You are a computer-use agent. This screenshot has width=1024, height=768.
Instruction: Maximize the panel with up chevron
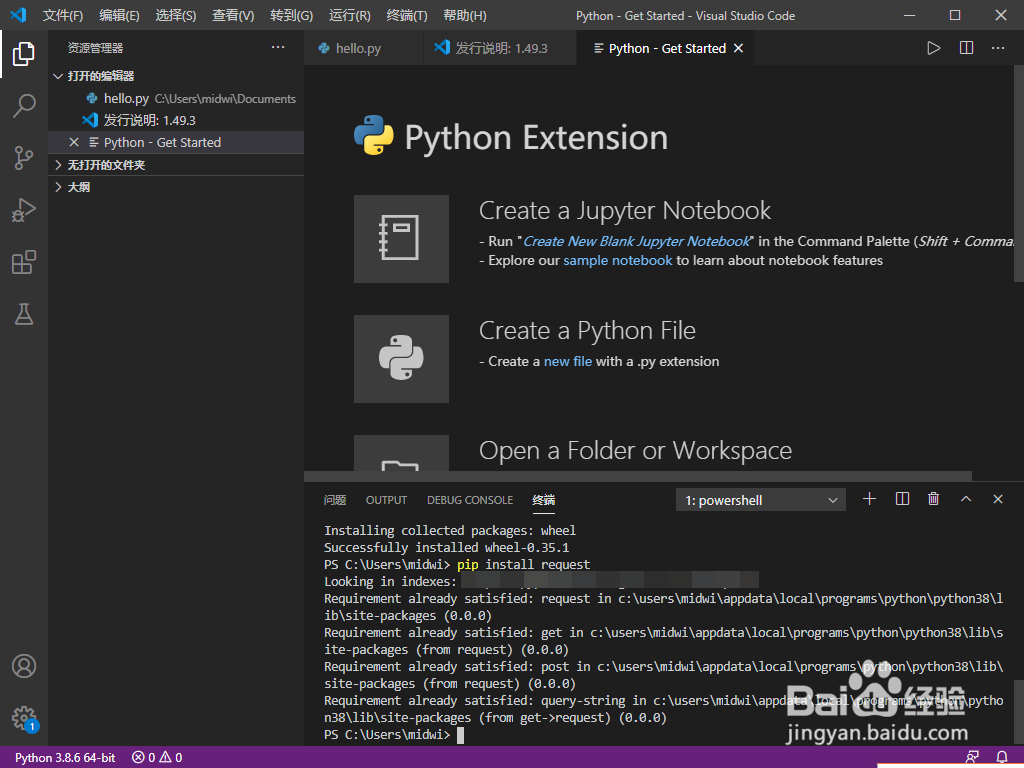(x=965, y=499)
